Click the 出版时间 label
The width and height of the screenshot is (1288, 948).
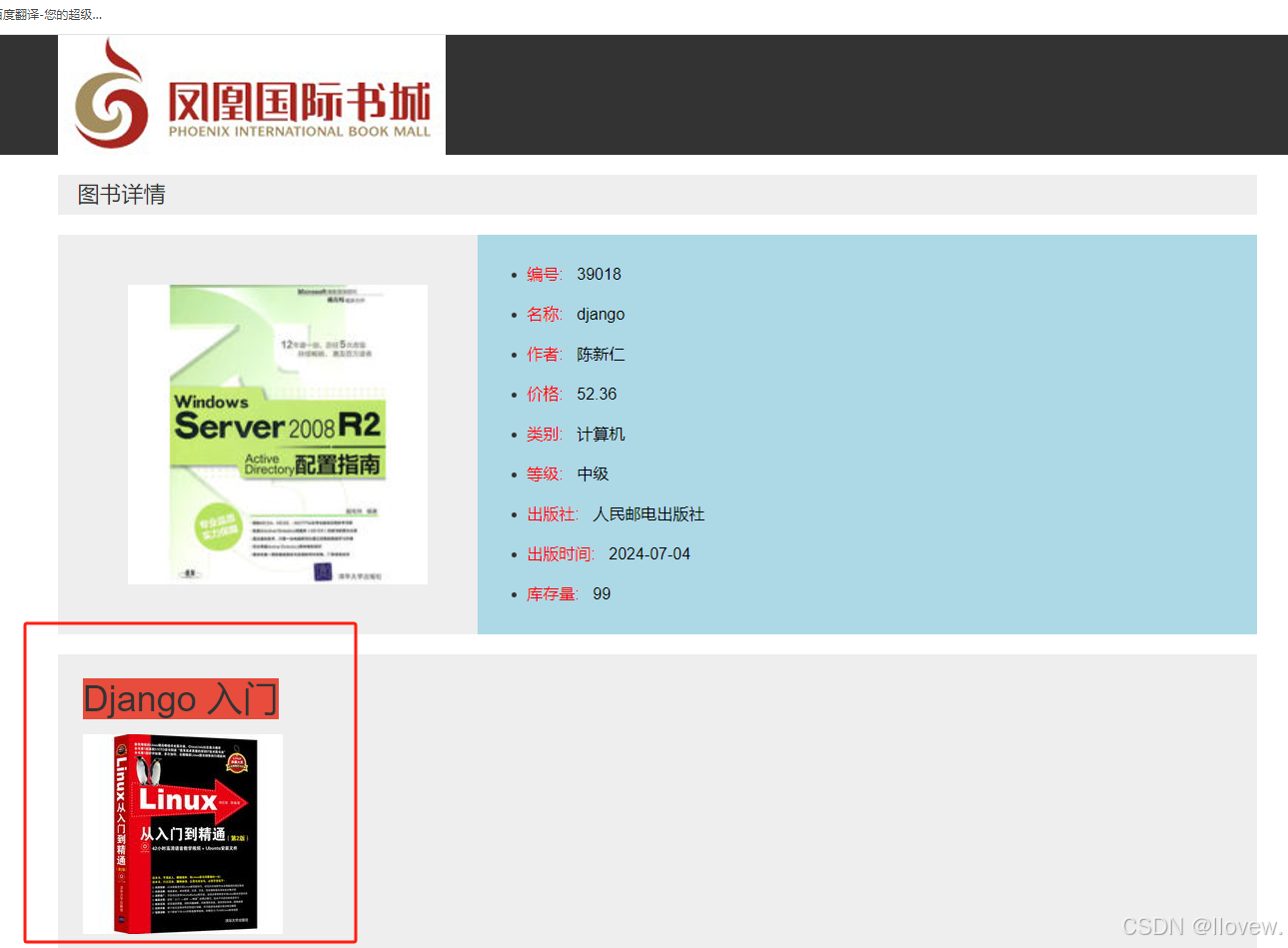point(561,554)
